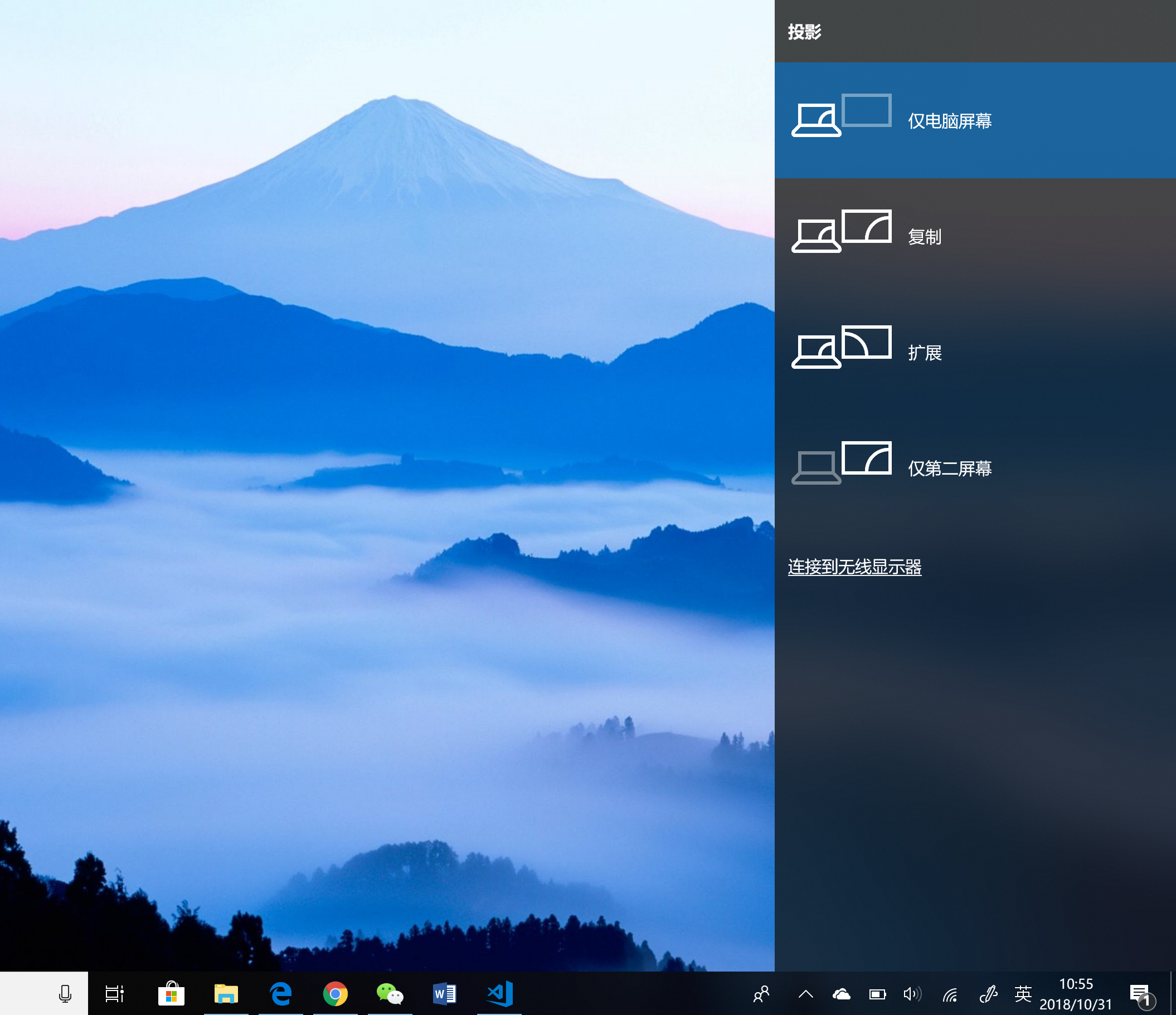Select the 仅电脑屏幕 projection mode
This screenshot has width=1176, height=1015.
click(x=975, y=120)
